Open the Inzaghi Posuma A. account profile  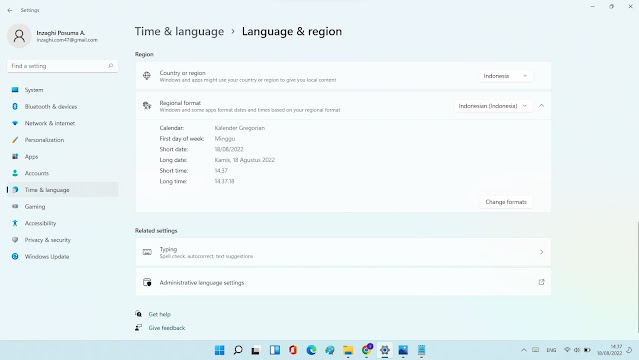point(53,36)
